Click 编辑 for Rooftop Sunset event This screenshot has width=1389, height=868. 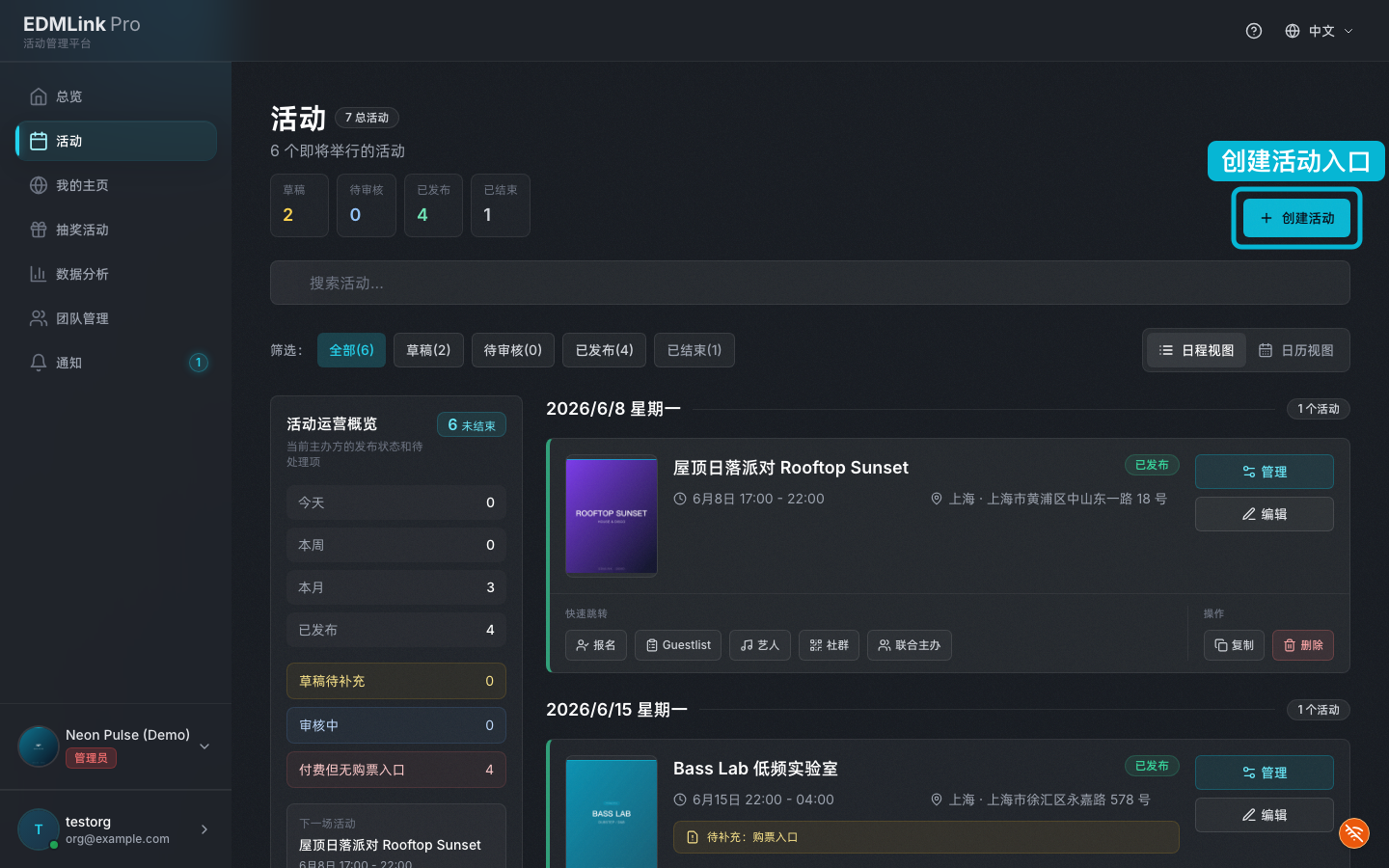tap(1265, 514)
